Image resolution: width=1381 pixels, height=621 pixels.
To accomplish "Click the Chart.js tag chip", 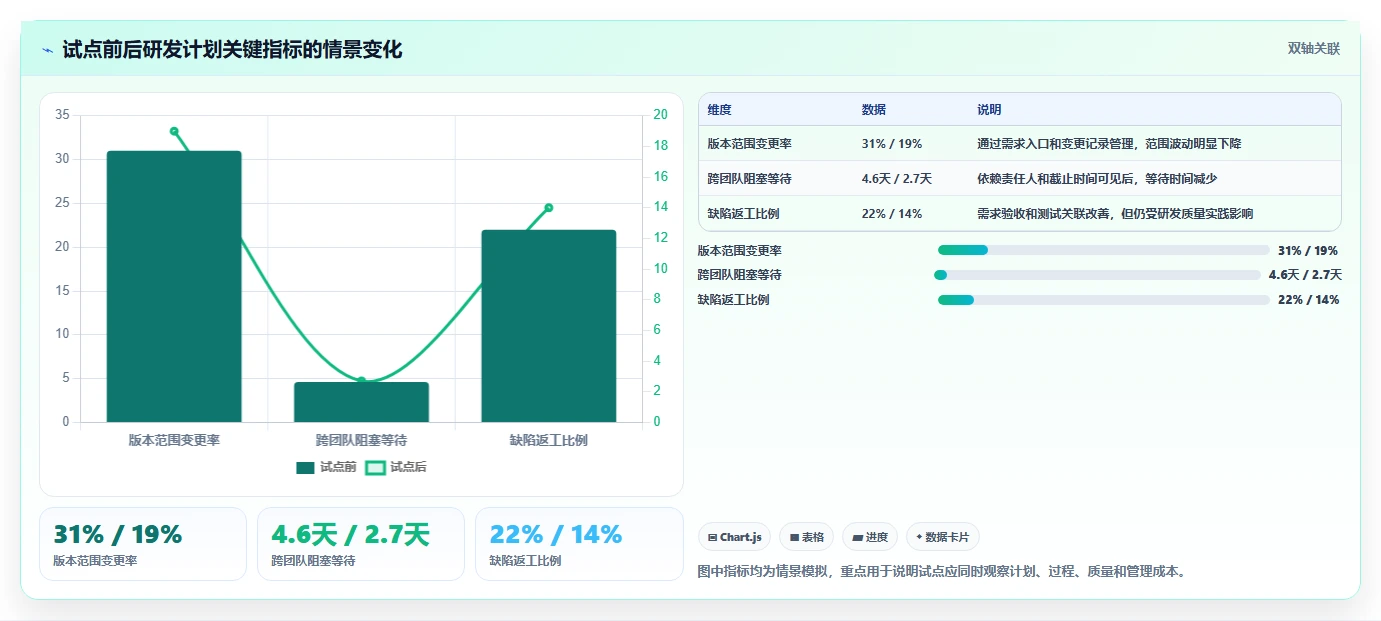I will pos(734,537).
